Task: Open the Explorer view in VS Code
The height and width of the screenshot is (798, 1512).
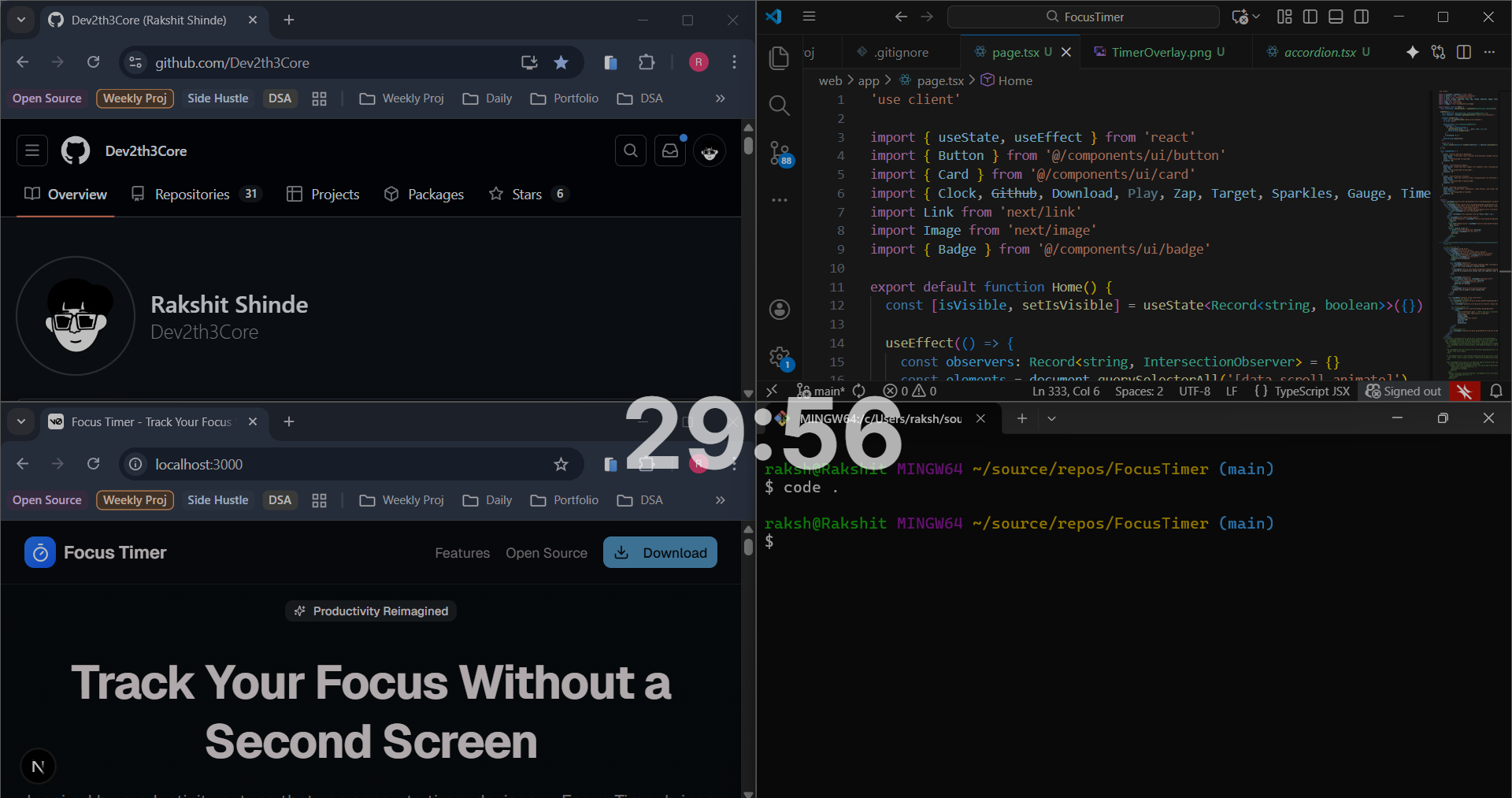Action: click(779, 58)
